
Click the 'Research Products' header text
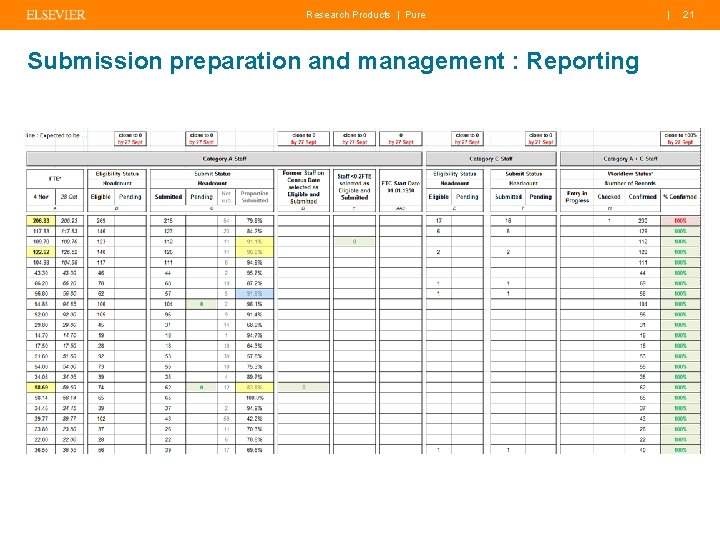[348, 15]
